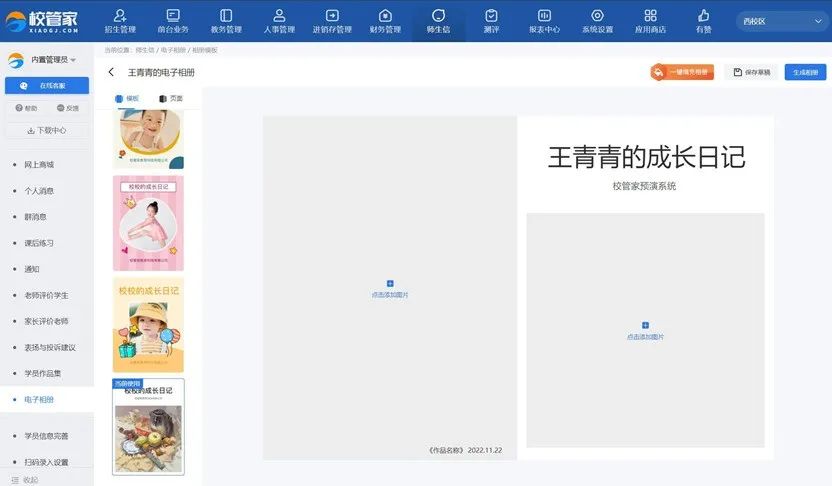Switch to the 模板 tab
This screenshot has width=832, height=486.
coord(127,98)
